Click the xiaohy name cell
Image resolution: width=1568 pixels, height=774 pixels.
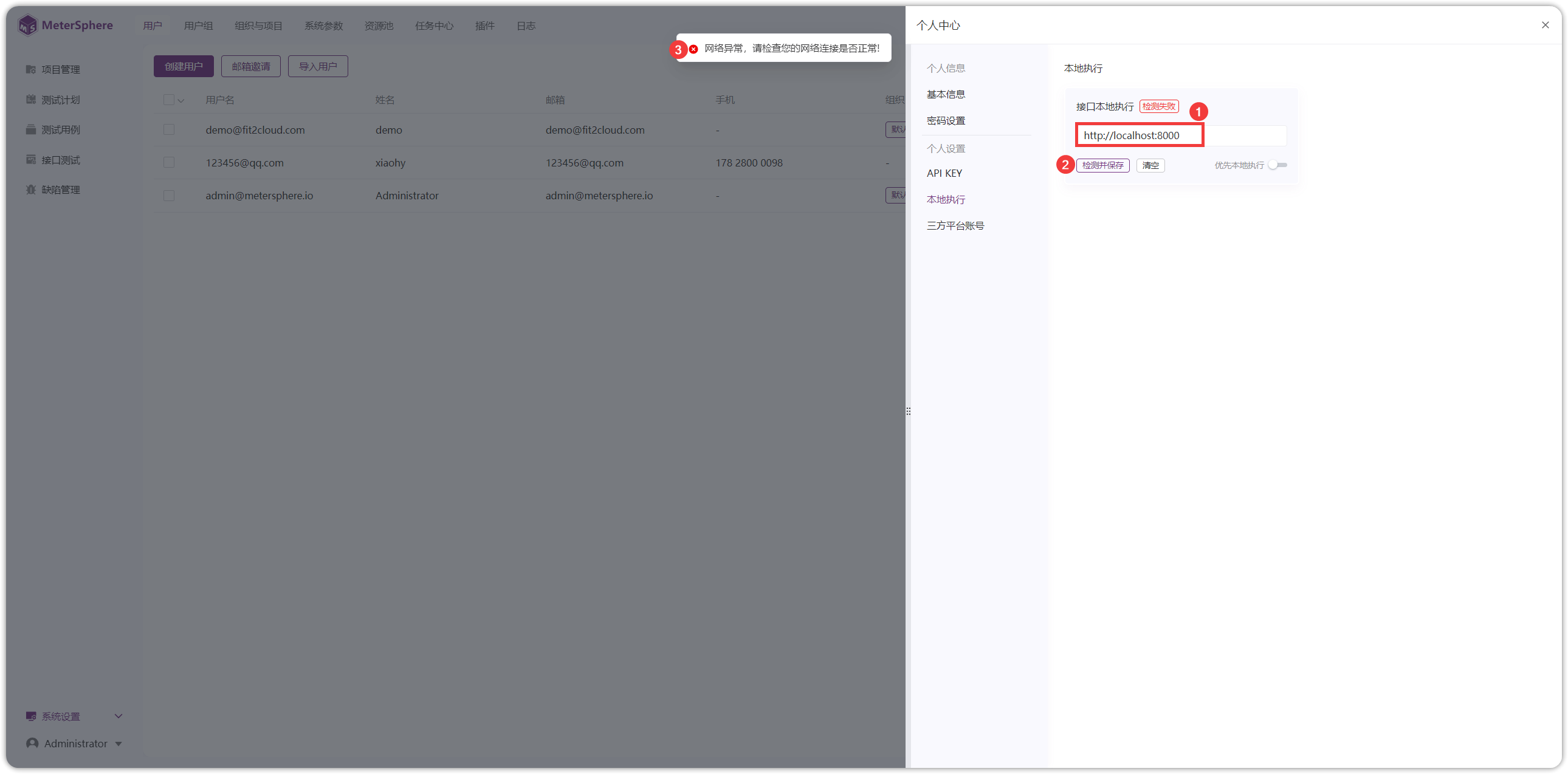390,162
